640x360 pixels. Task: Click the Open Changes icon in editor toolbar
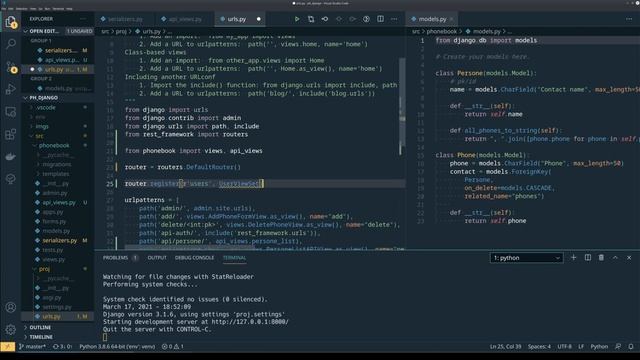(311, 19)
